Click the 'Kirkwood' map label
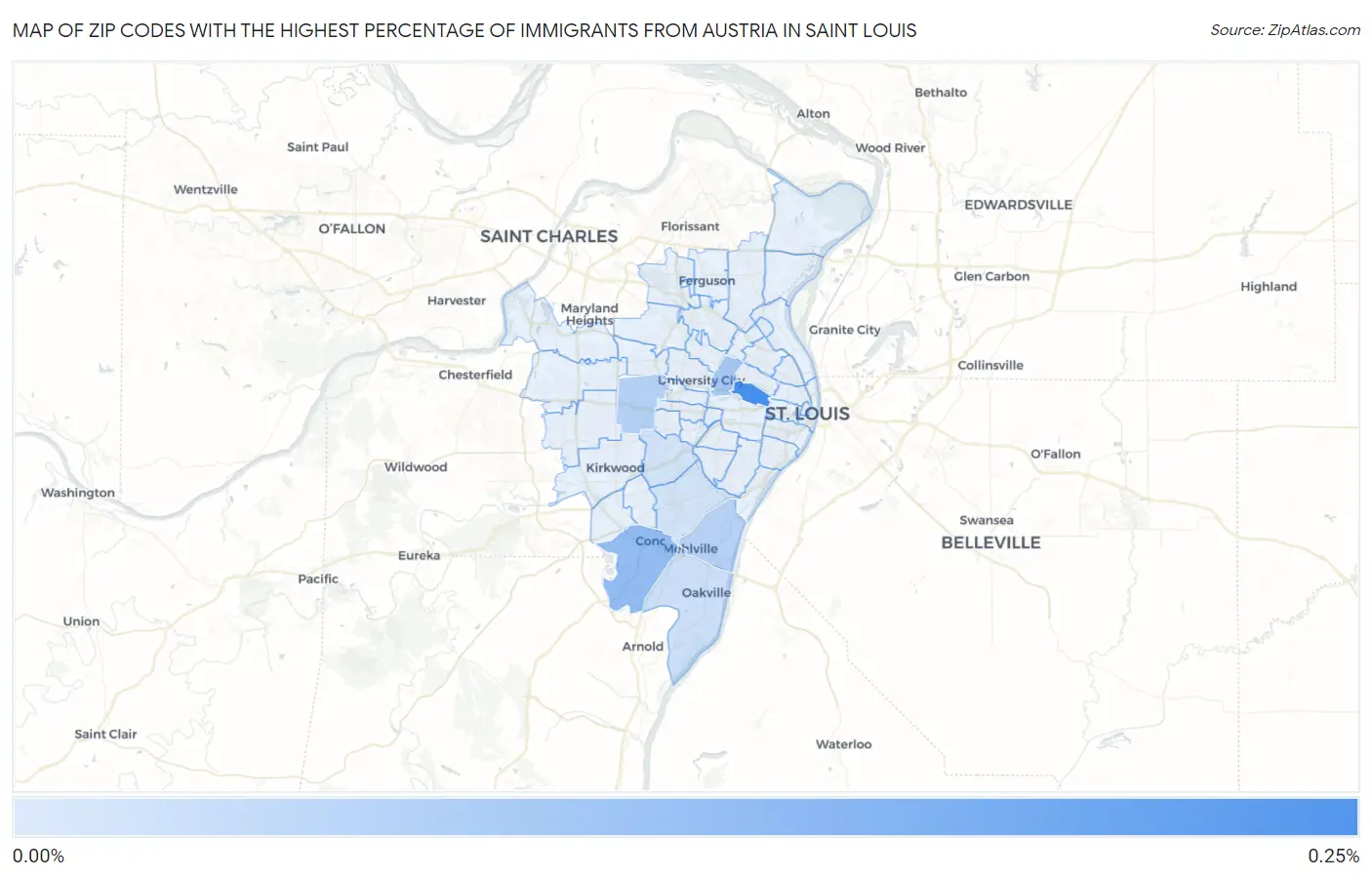Image resolution: width=1372 pixels, height=877 pixels. tap(615, 467)
